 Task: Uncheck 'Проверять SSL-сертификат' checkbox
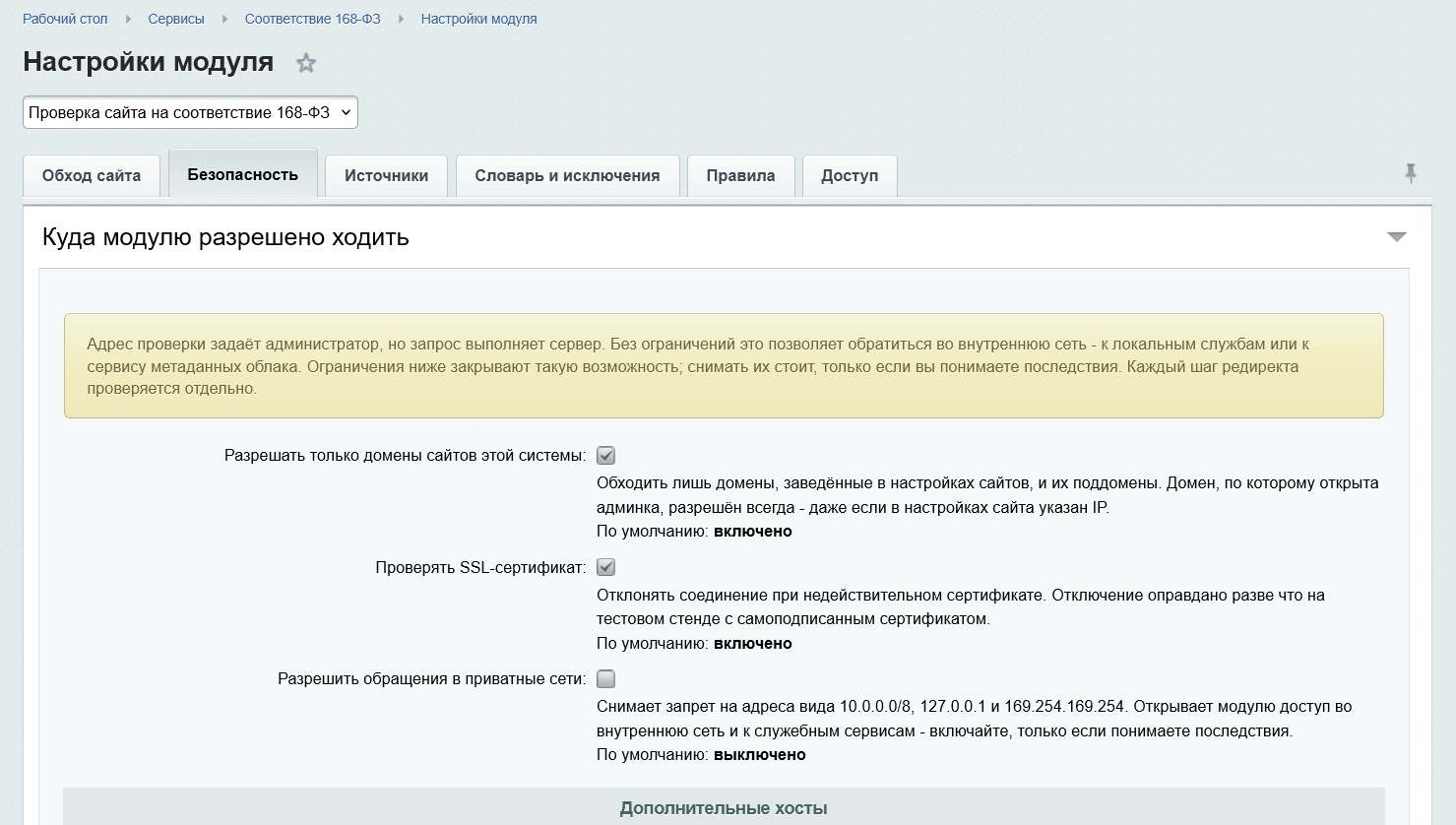[606, 567]
